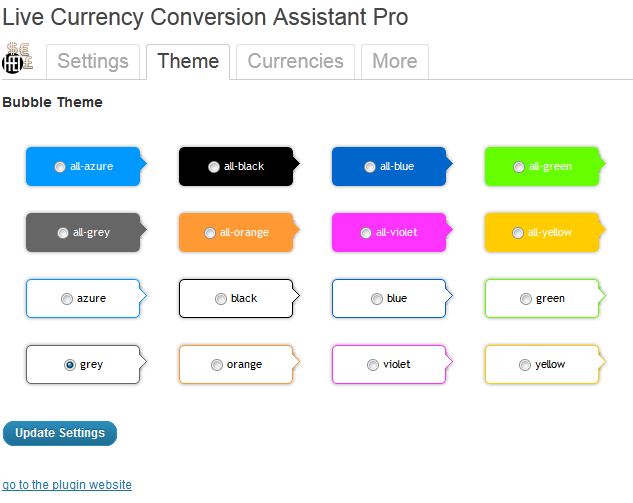The height and width of the screenshot is (503, 633).
Task: Select the all-black radio button
Action: (x=214, y=167)
